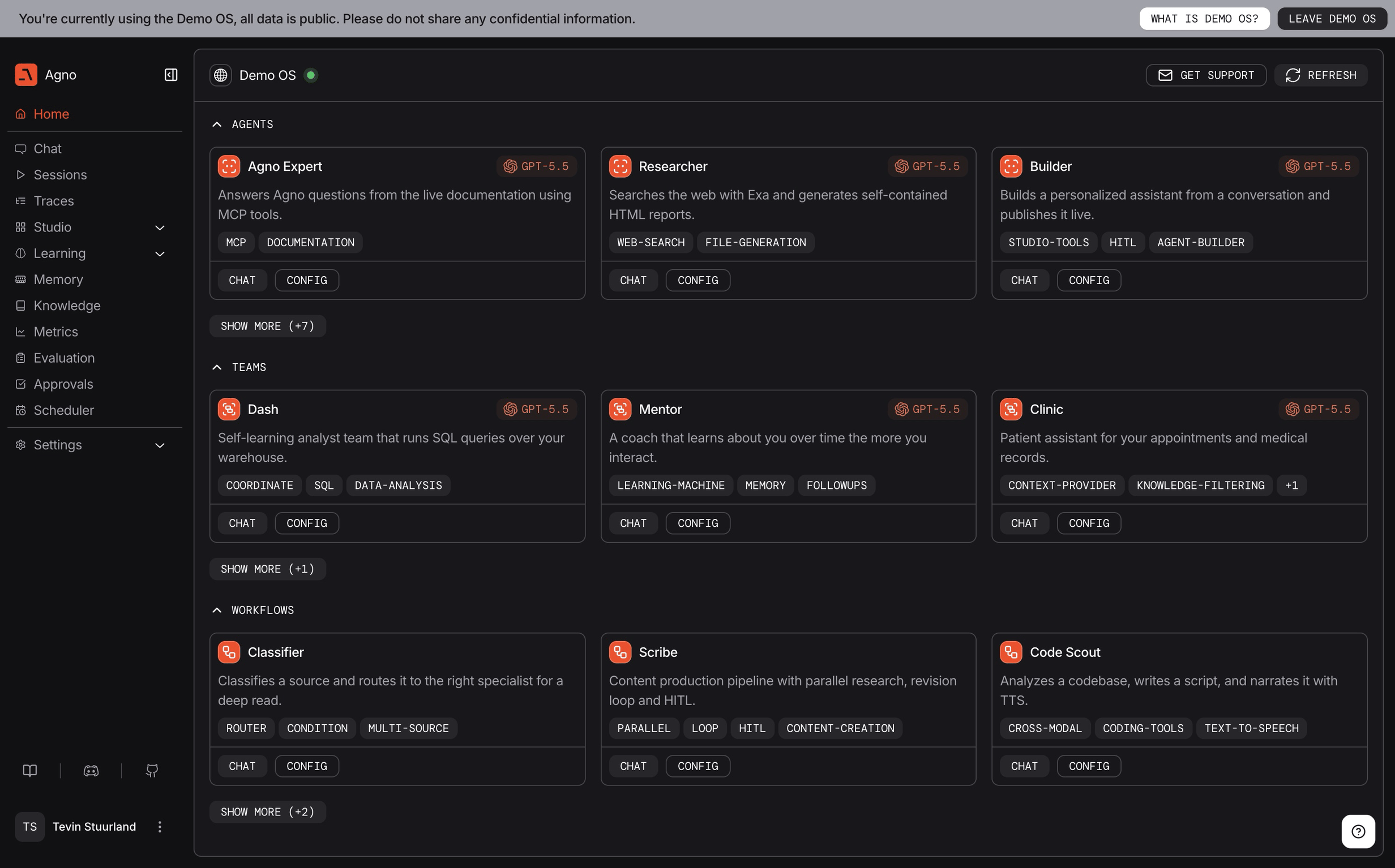Open Scheduler in sidebar

95,410
